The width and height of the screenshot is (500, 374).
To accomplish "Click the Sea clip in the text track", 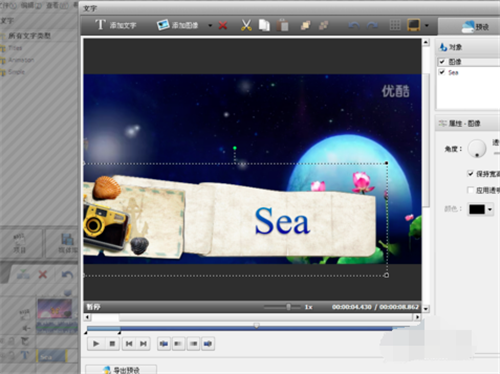I will coord(52,356).
